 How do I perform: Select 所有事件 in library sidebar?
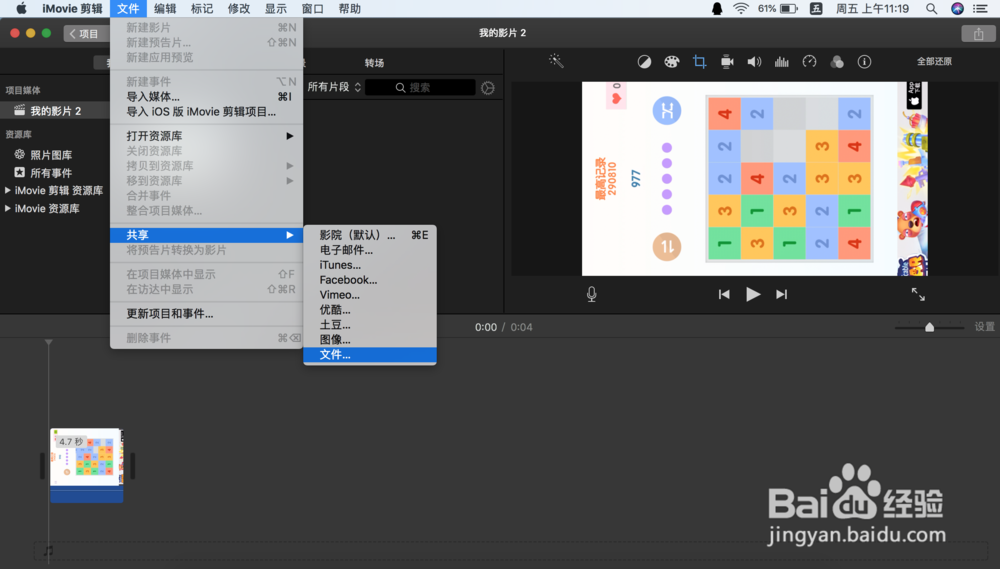pos(51,172)
